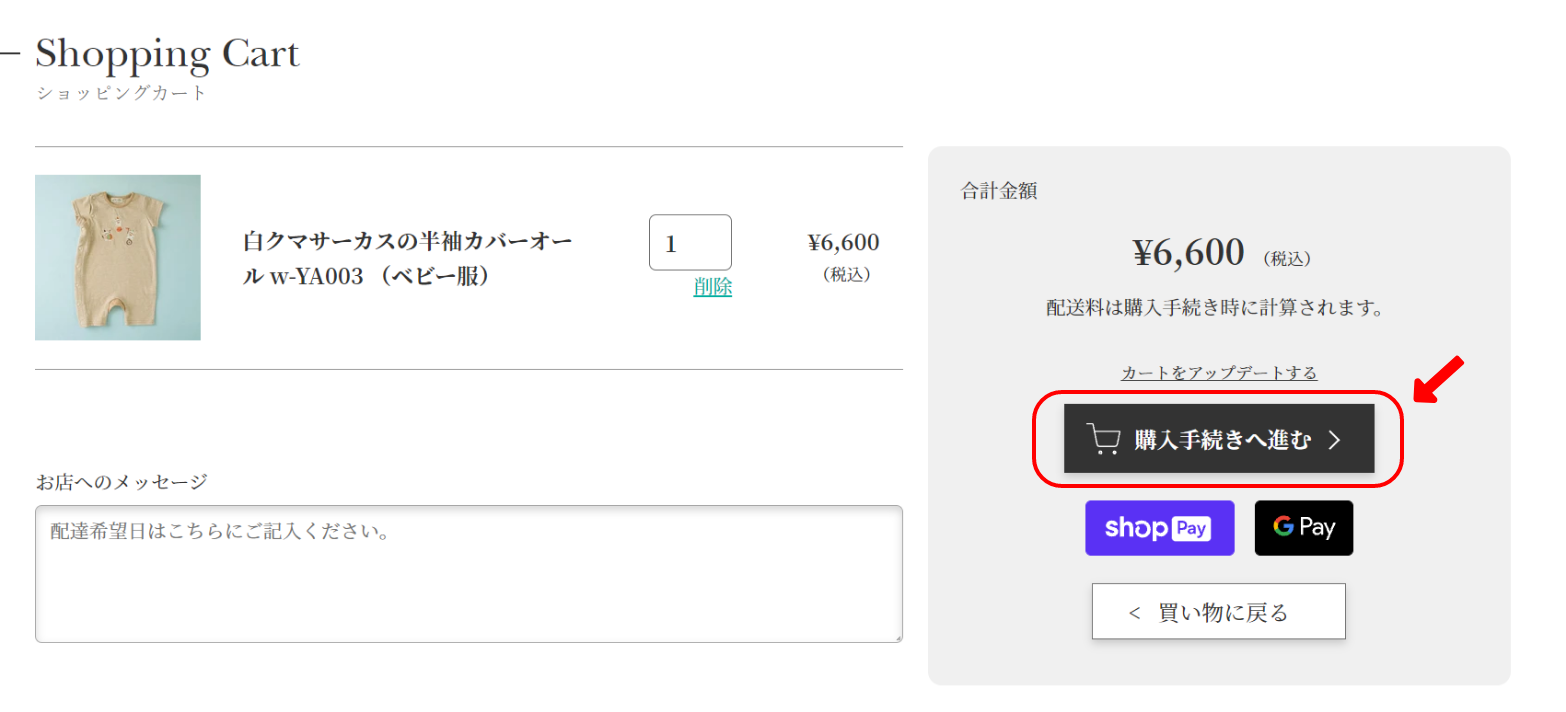Click the Shopping Cart page heading
This screenshot has width=1566, height=712.
(167, 54)
